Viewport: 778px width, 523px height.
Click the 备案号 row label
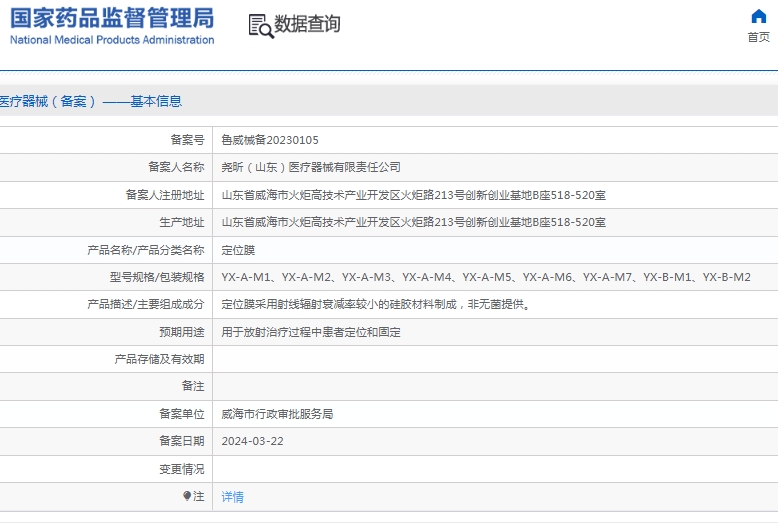click(188, 140)
